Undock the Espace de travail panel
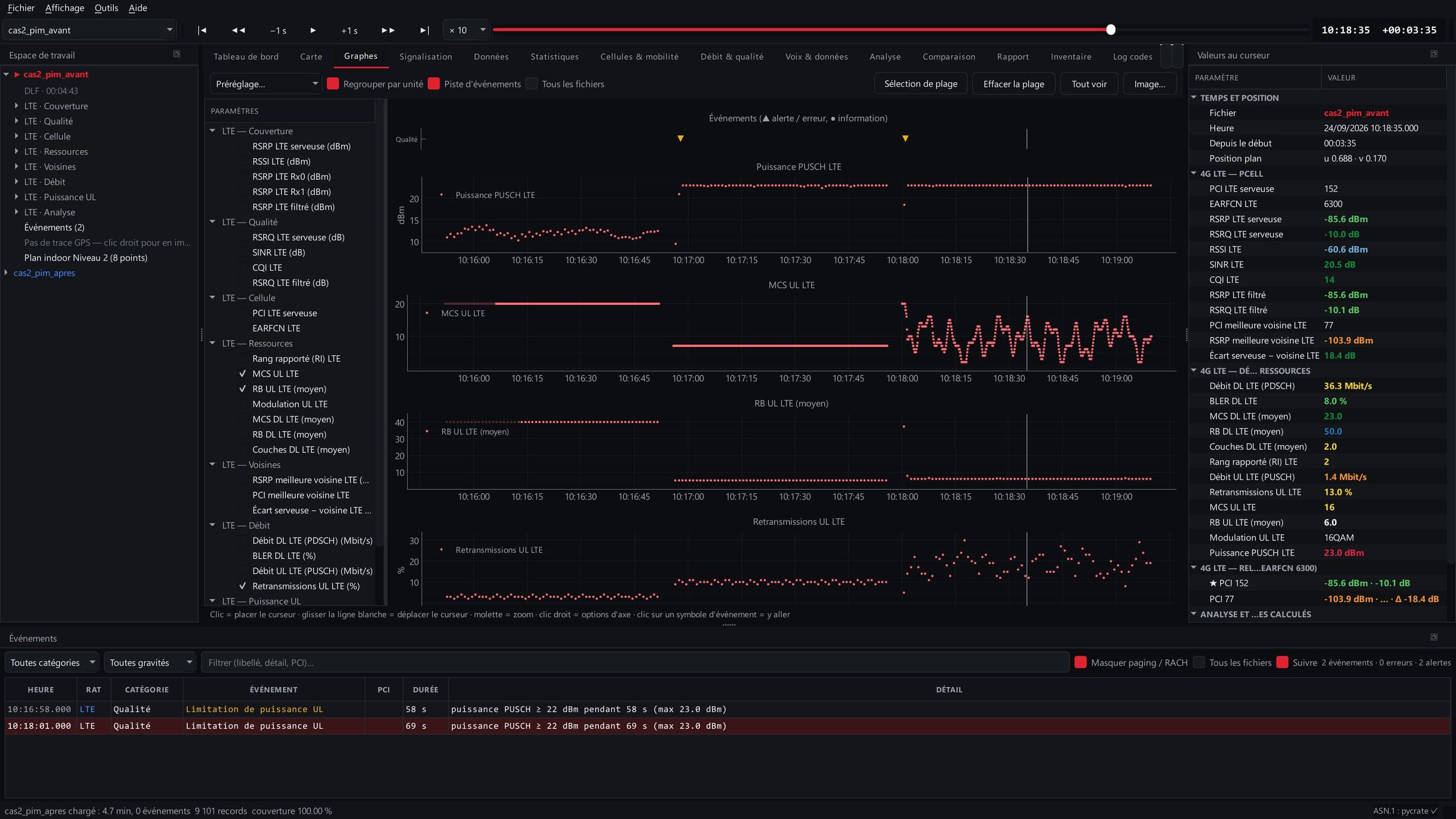Screen dimensions: 1456x819 tap(177, 54)
